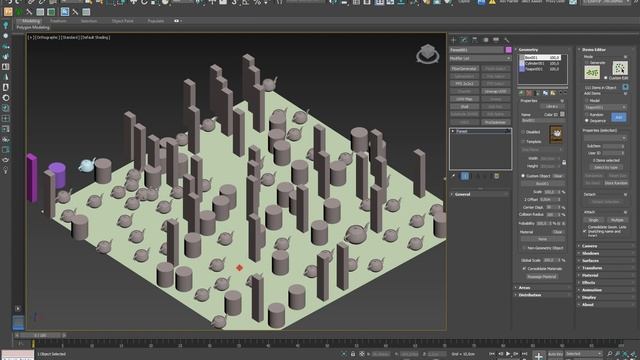Image resolution: width=640 pixels, height=360 pixels.
Task: Check the Template checkbox
Action: point(523,142)
